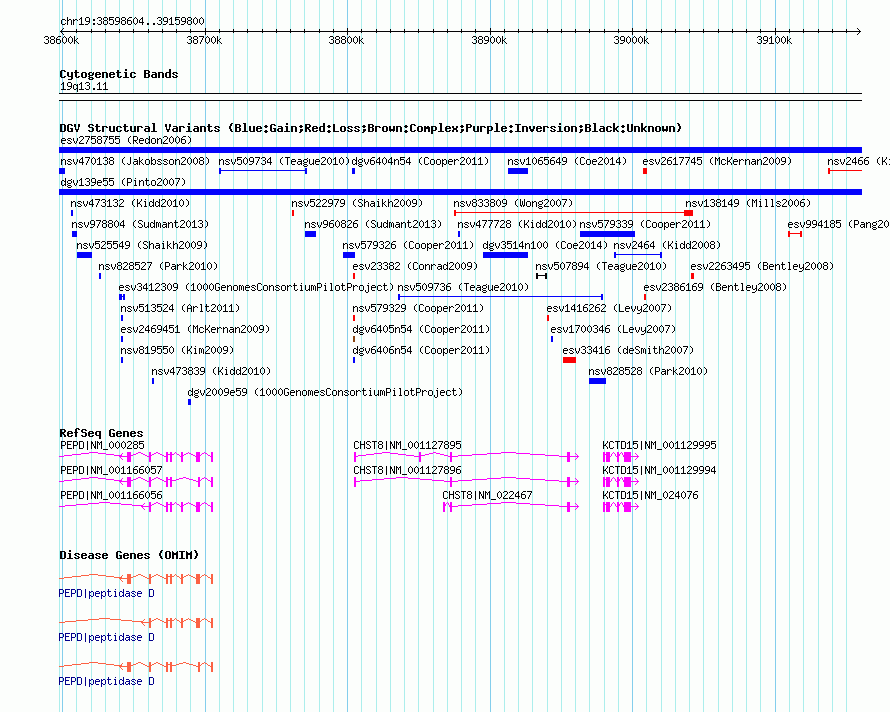This screenshot has width=890, height=712.
Task: Click red loss bar of esv33416
Action: tap(569, 360)
